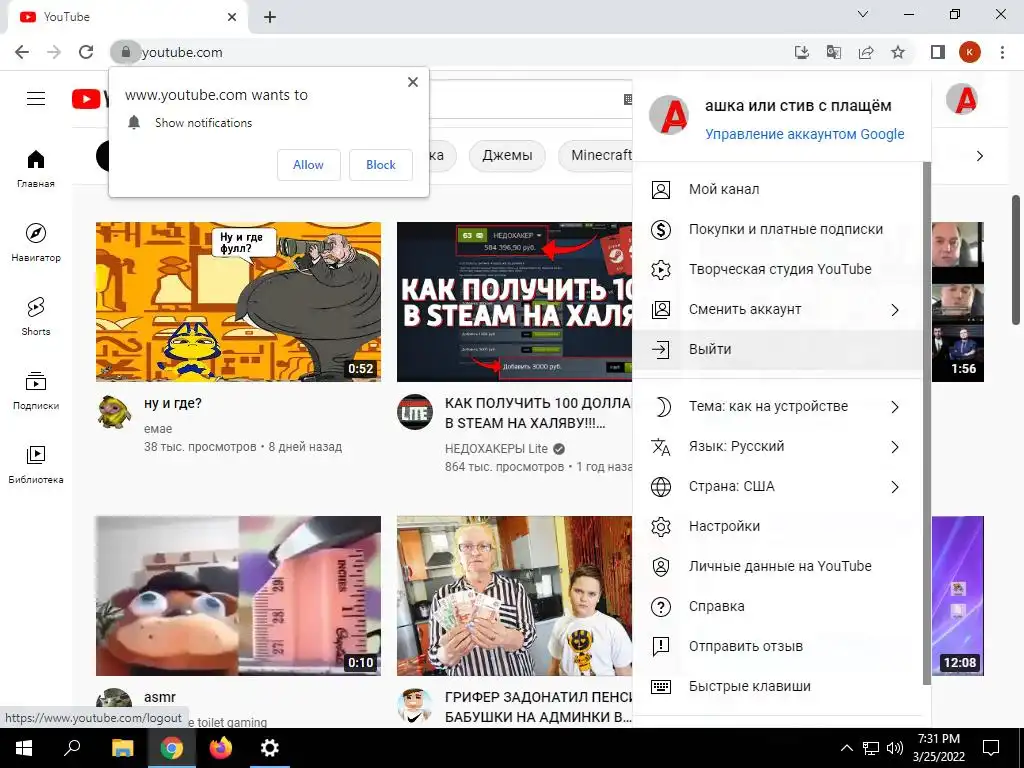Allow YouTube notifications
1024x768 pixels.
308,165
